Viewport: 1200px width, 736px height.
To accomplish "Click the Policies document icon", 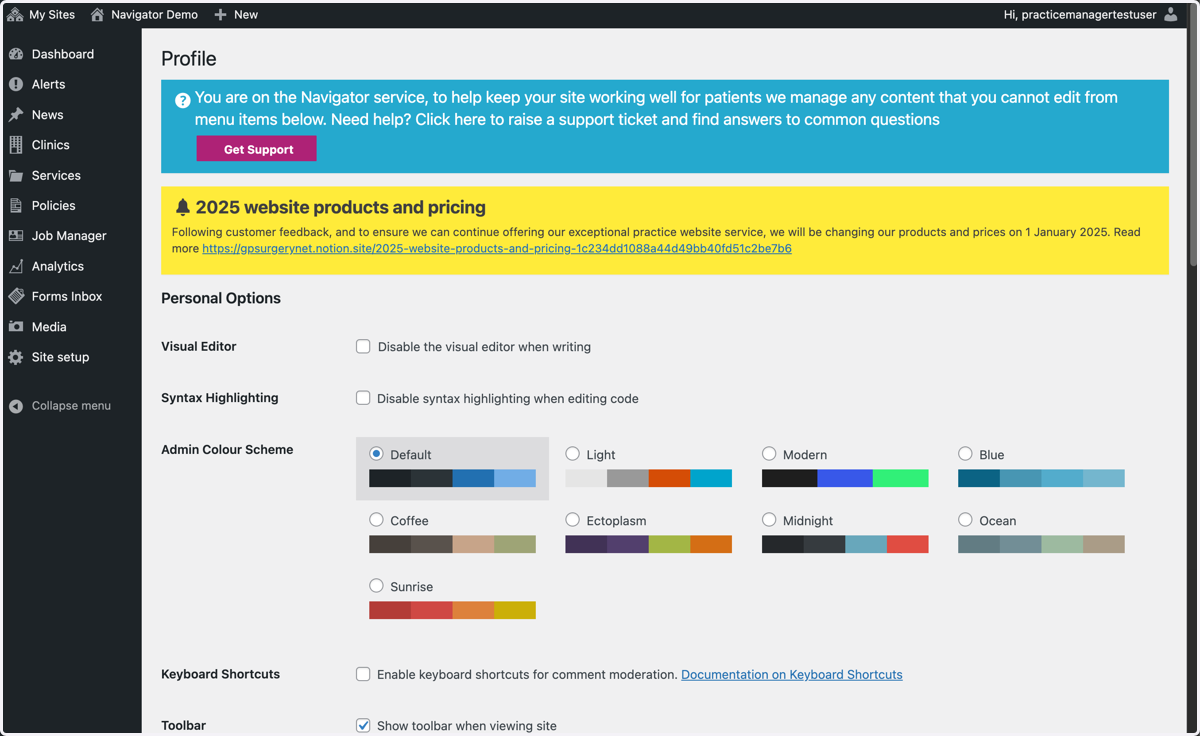I will click(x=16, y=205).
